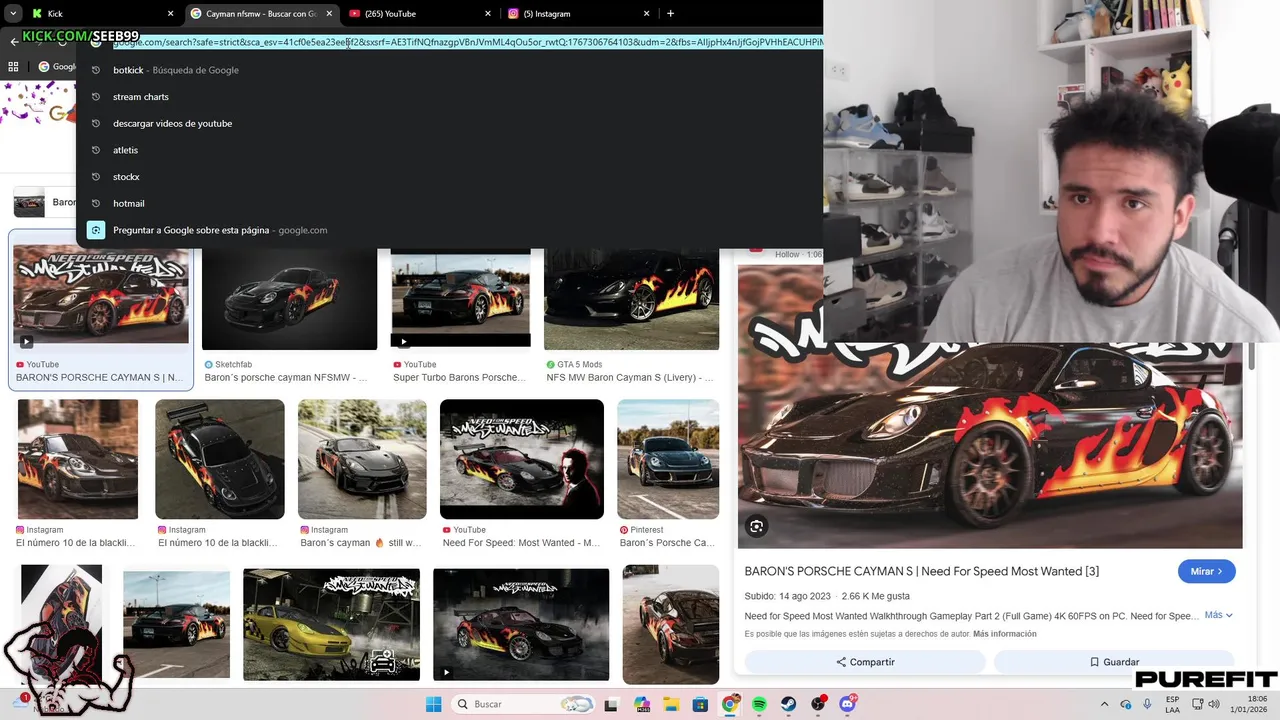Select the 'atletis' history suggestion
Image resolution: width=1280 pixels, height=720 pixels.
(449, 150)
